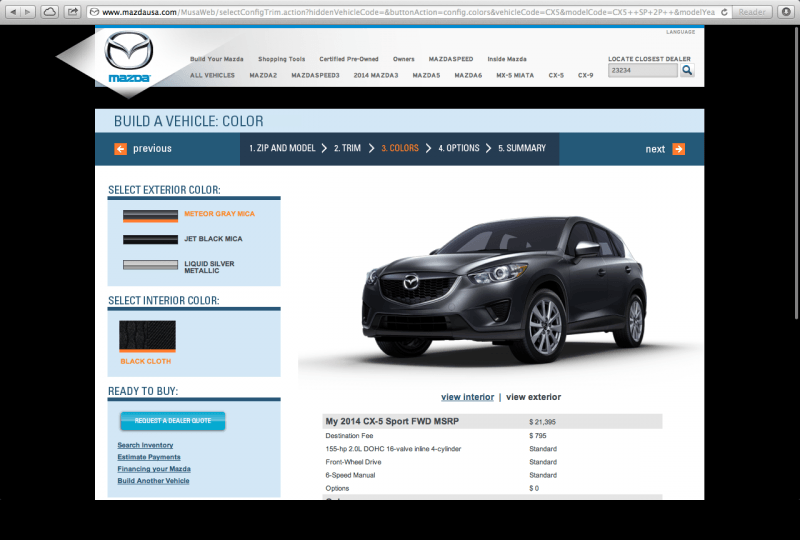Select CX-5 in vehicle navigation
This screenshot has width=800, height=540.
click(556, 75)
